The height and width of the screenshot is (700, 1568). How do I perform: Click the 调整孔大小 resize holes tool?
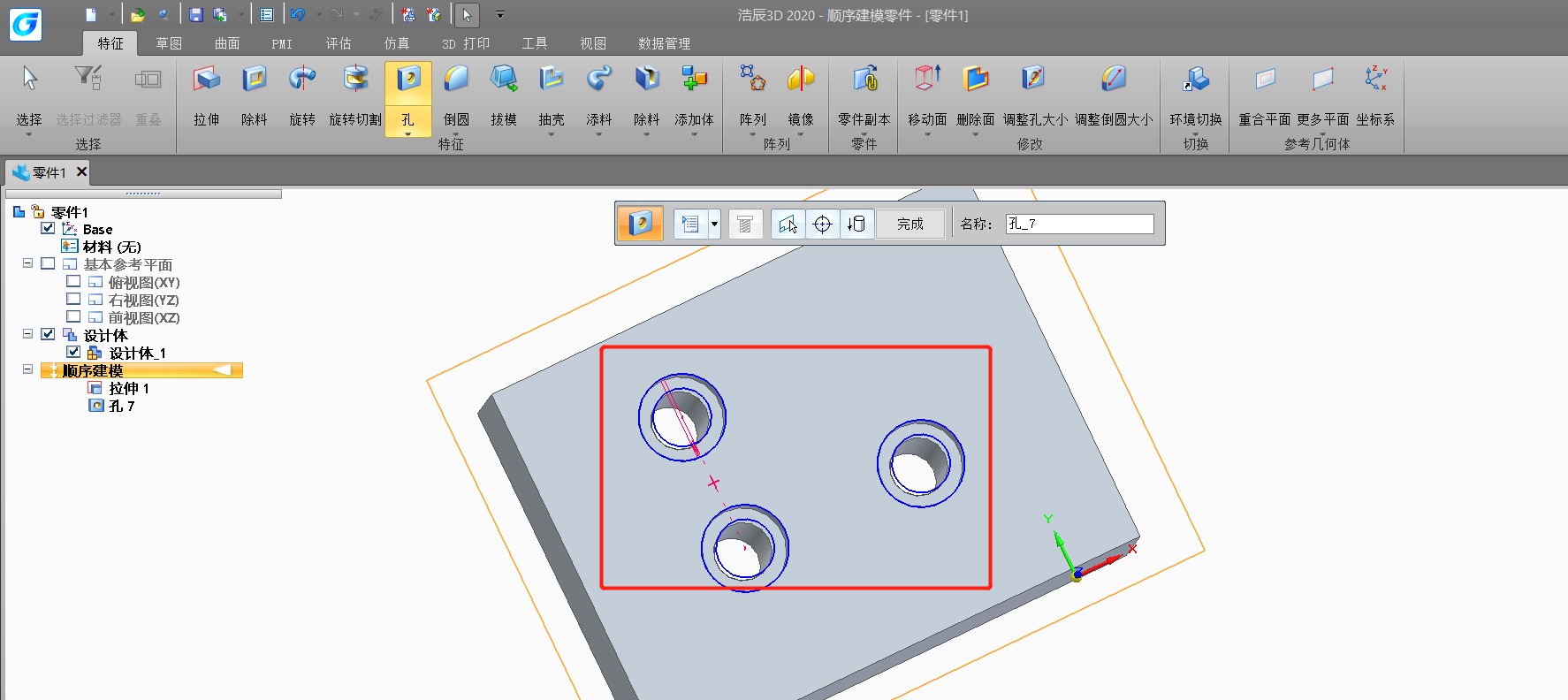coord(1035,96)
